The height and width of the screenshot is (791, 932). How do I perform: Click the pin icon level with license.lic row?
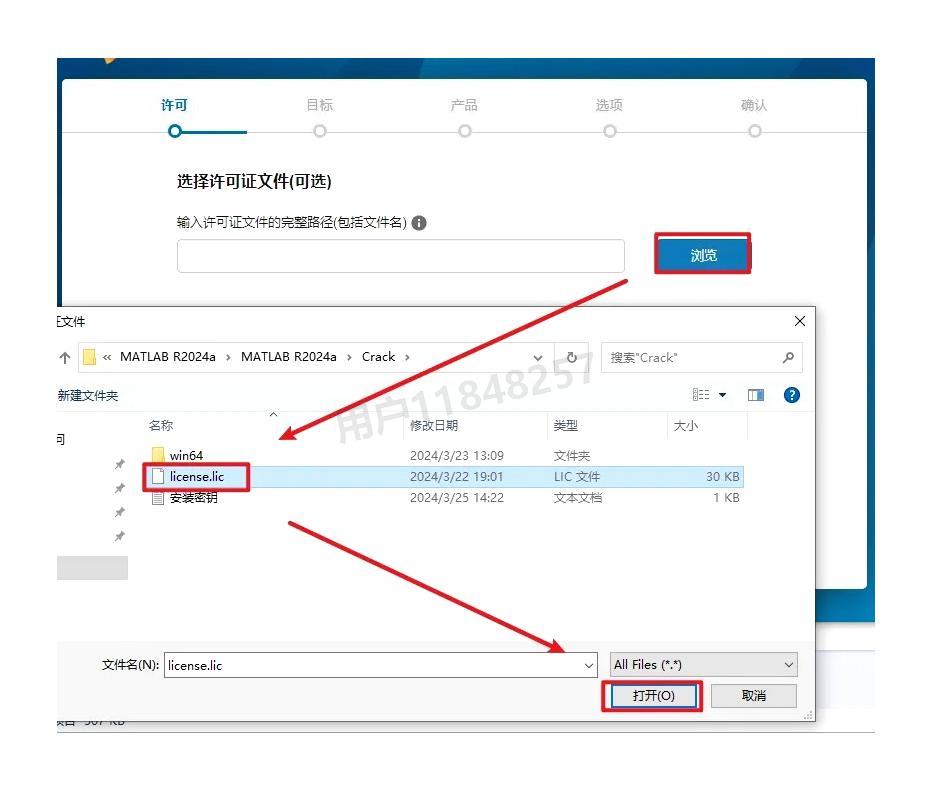point(120,488)
